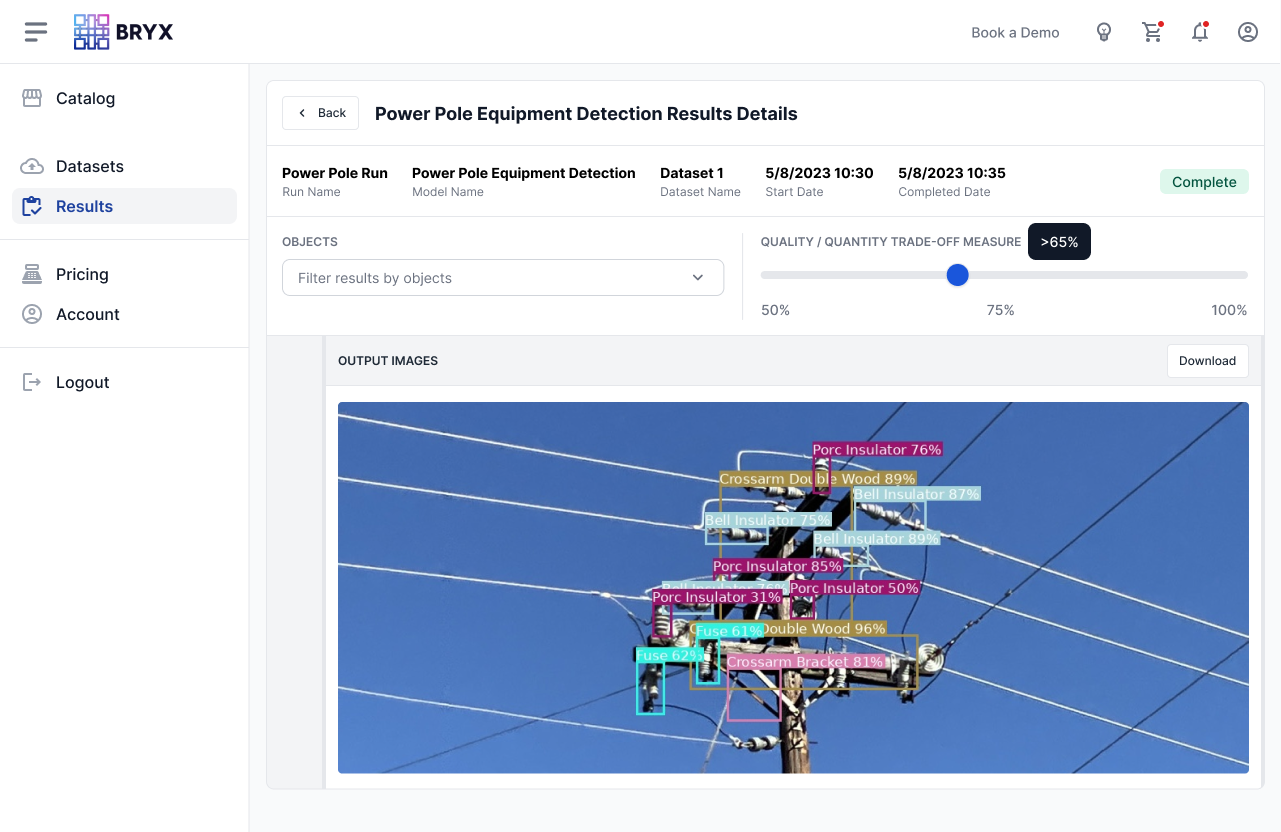Open the hamburger menu icon

pyautogui.click(x=36, y=32)
